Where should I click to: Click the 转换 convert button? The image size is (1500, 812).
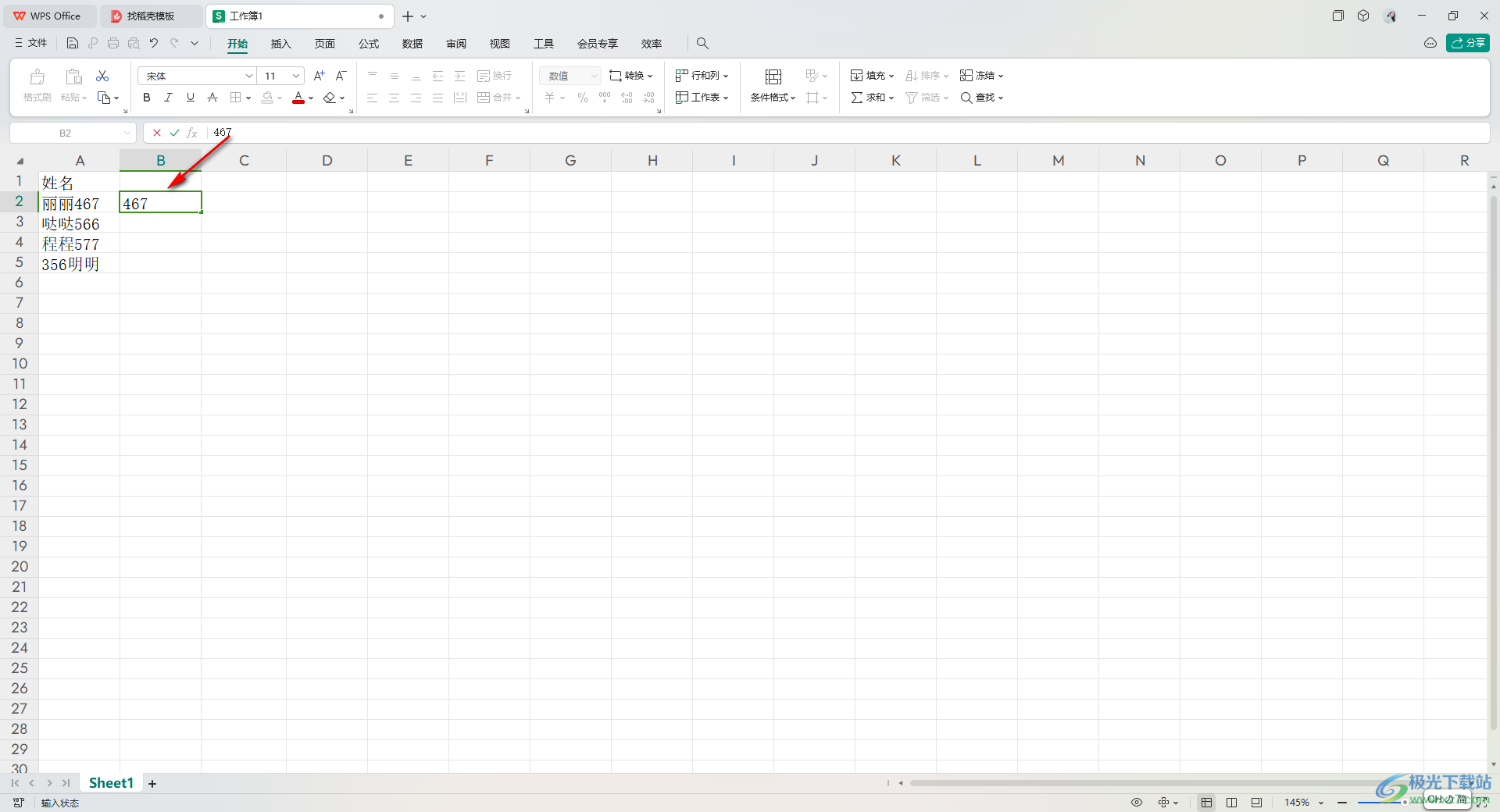tap(630, 76)
